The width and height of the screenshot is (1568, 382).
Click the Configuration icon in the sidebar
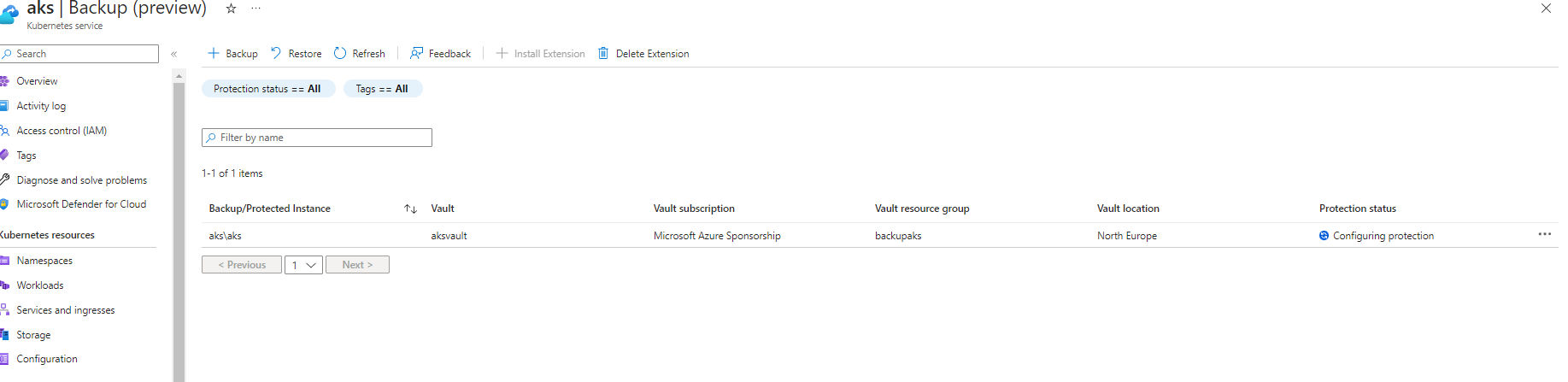click(4, 359)
